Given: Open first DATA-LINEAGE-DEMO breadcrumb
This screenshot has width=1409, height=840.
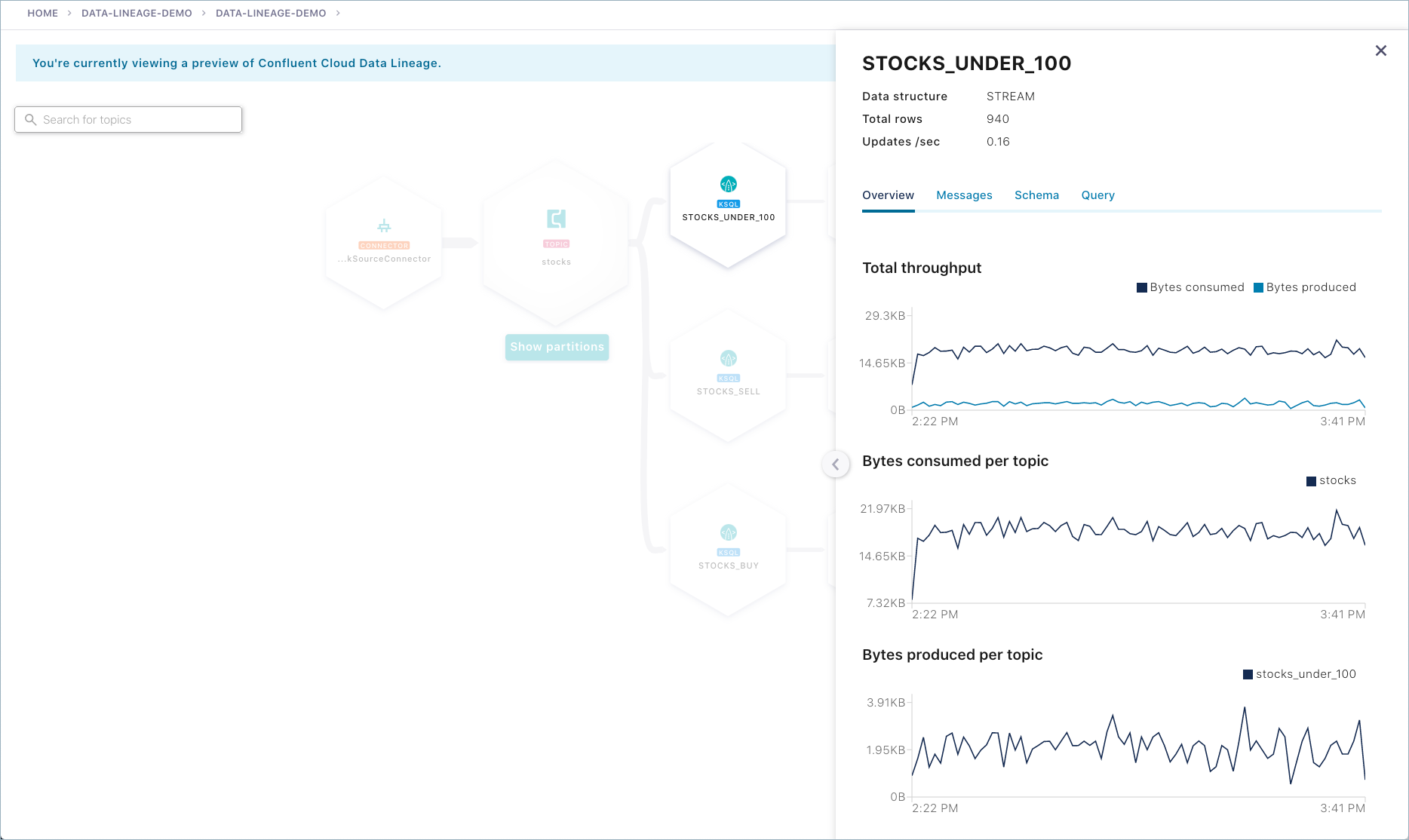Looking at the screenshot, I should click(137, 14).
